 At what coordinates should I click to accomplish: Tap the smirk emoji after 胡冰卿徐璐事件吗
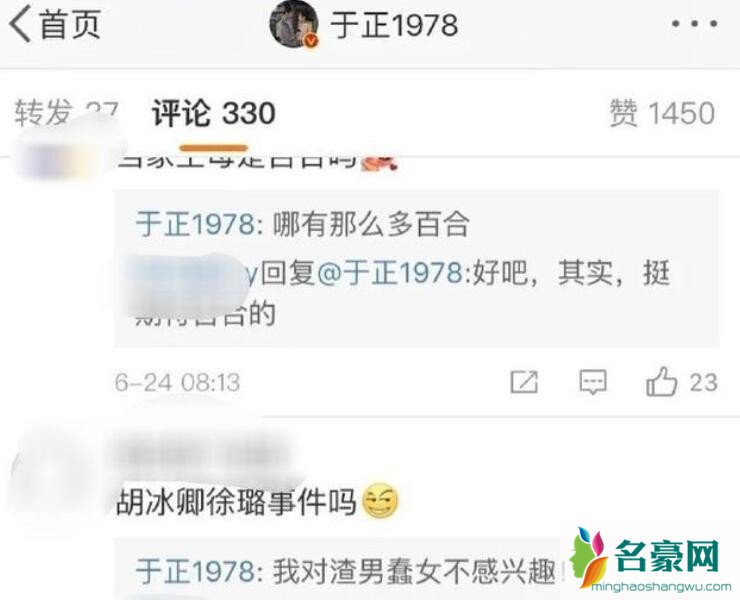(380, 502)
